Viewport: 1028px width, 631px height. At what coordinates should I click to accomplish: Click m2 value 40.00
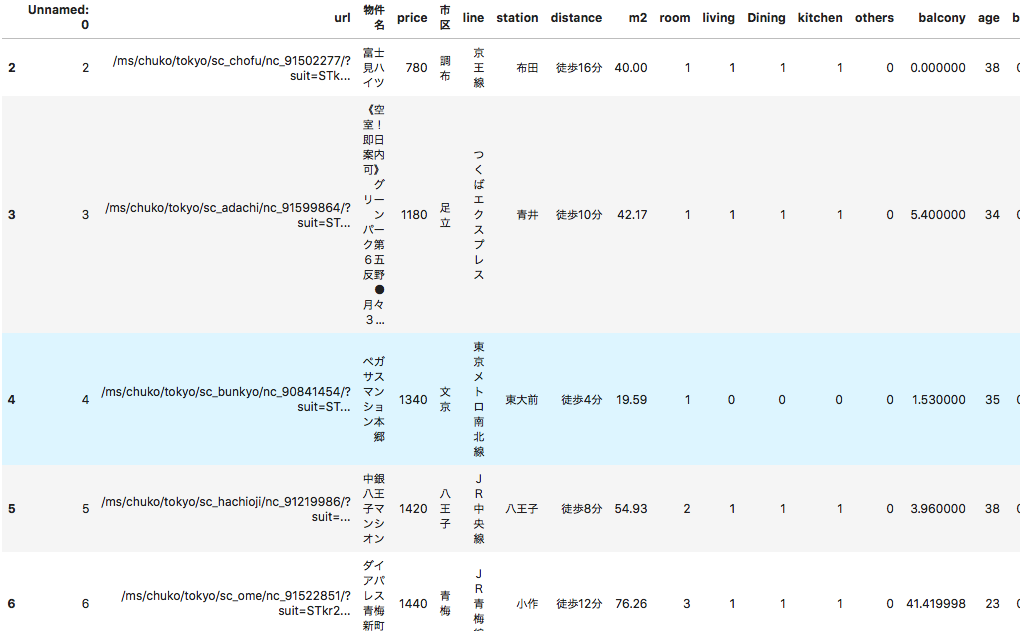pyautogui.click(x=631, y=68)
